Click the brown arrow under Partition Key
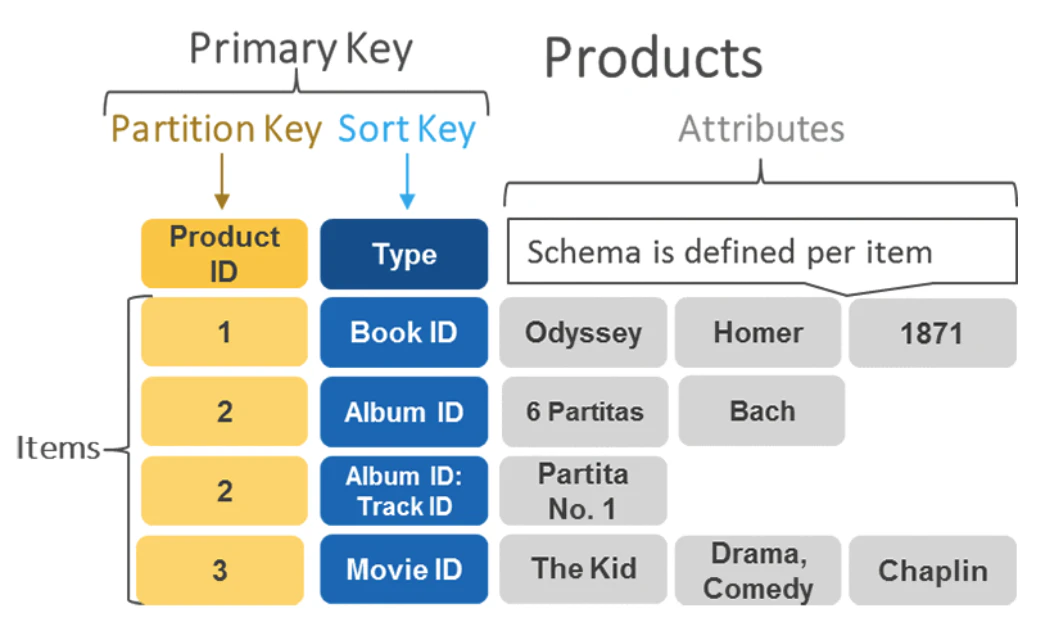 tap(222, 183)
